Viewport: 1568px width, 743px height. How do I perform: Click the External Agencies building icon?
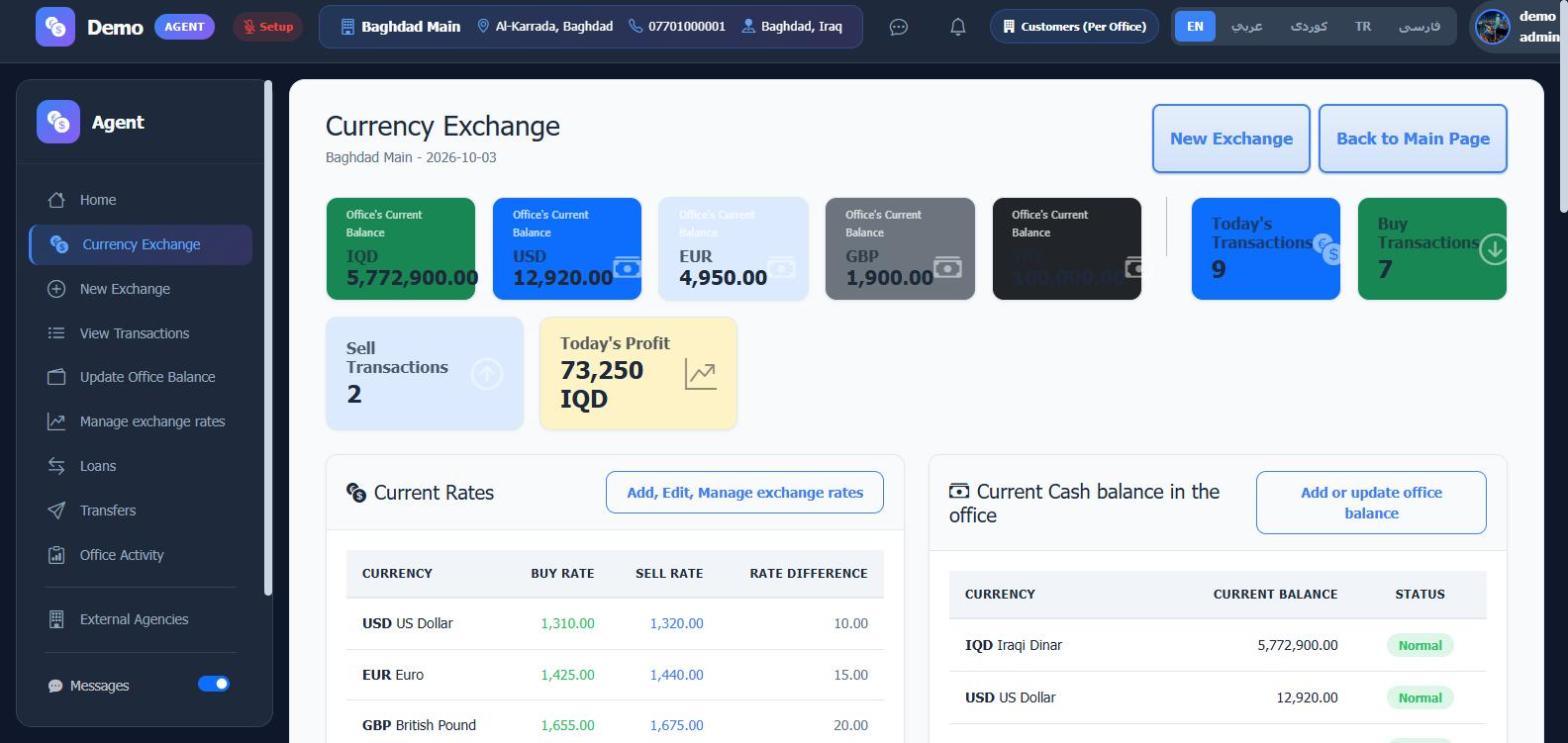pos(57,619)
